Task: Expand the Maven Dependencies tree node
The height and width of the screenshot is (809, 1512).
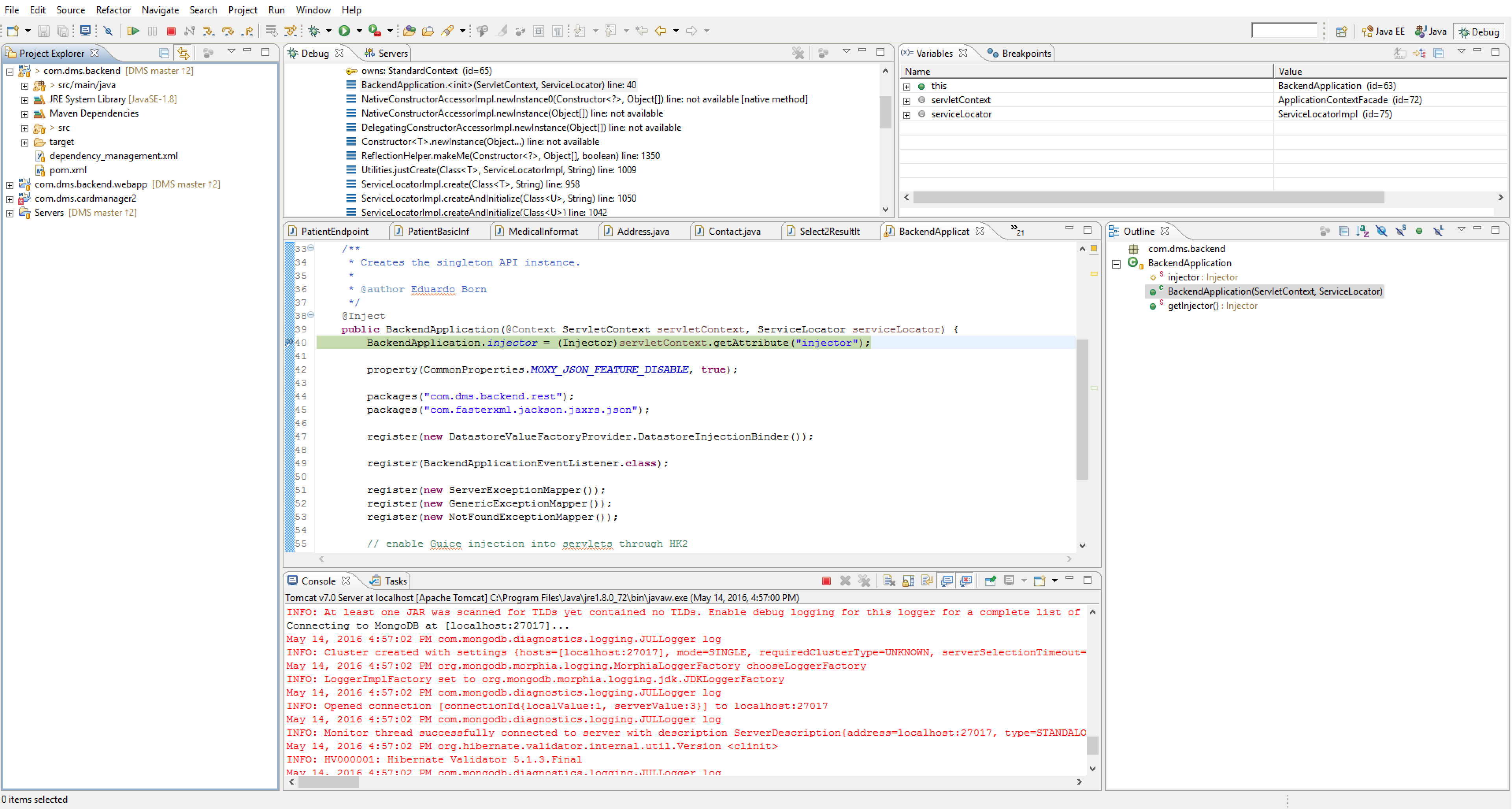Action: coord(25,114)
